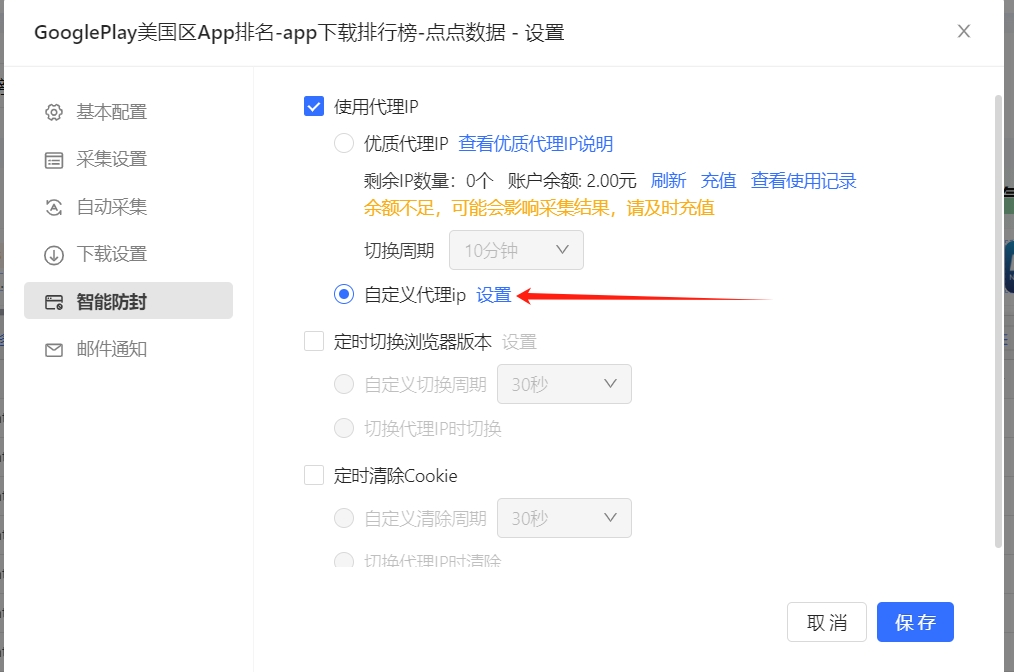Open the 自定义切换周期 30秒 dropdown
Screen dimensions: 1014x672
(x=564, y=384)
